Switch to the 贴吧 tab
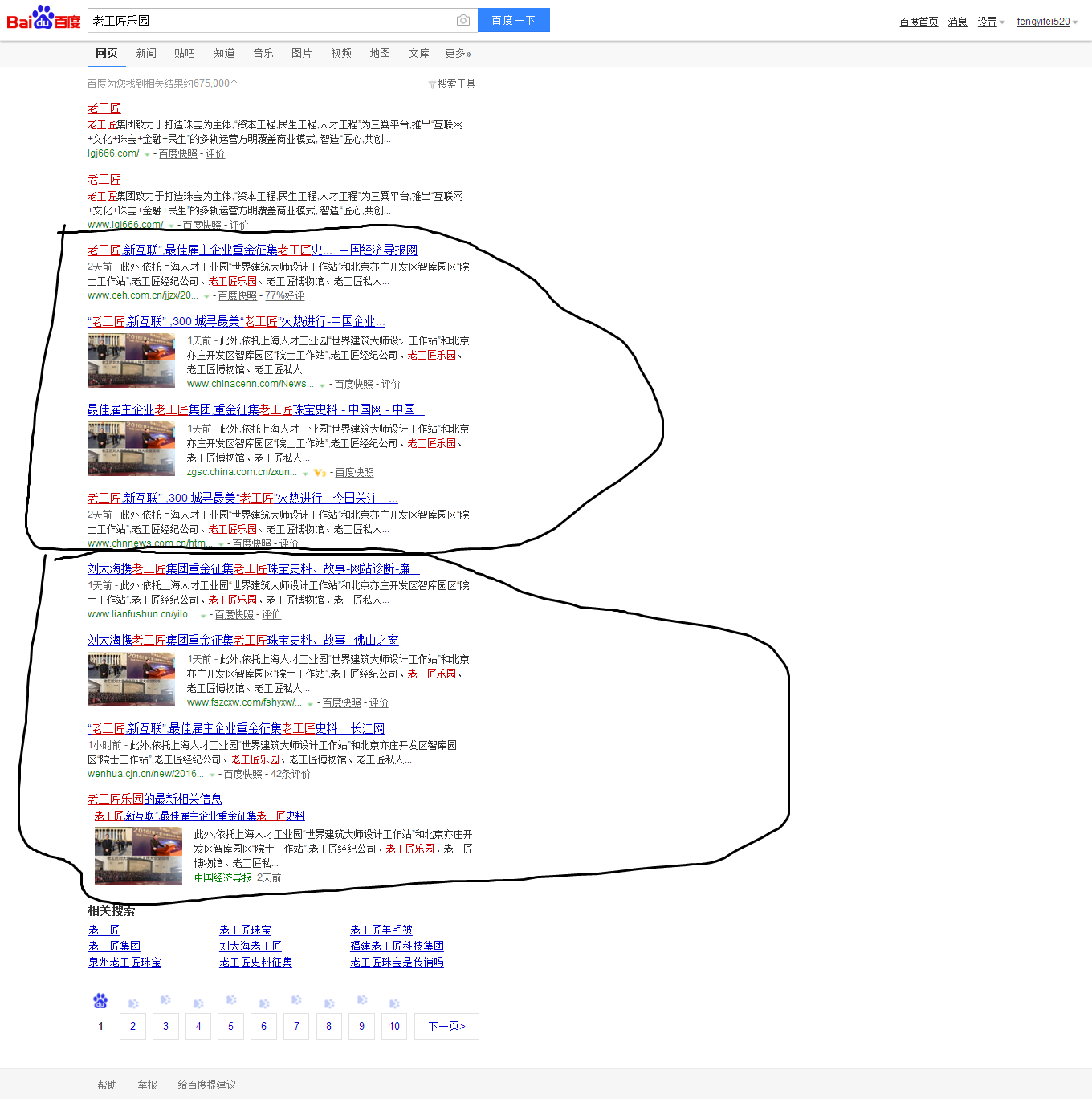Image resolution: width=1092 pixels, height=1099 pixels. point(185,53)
